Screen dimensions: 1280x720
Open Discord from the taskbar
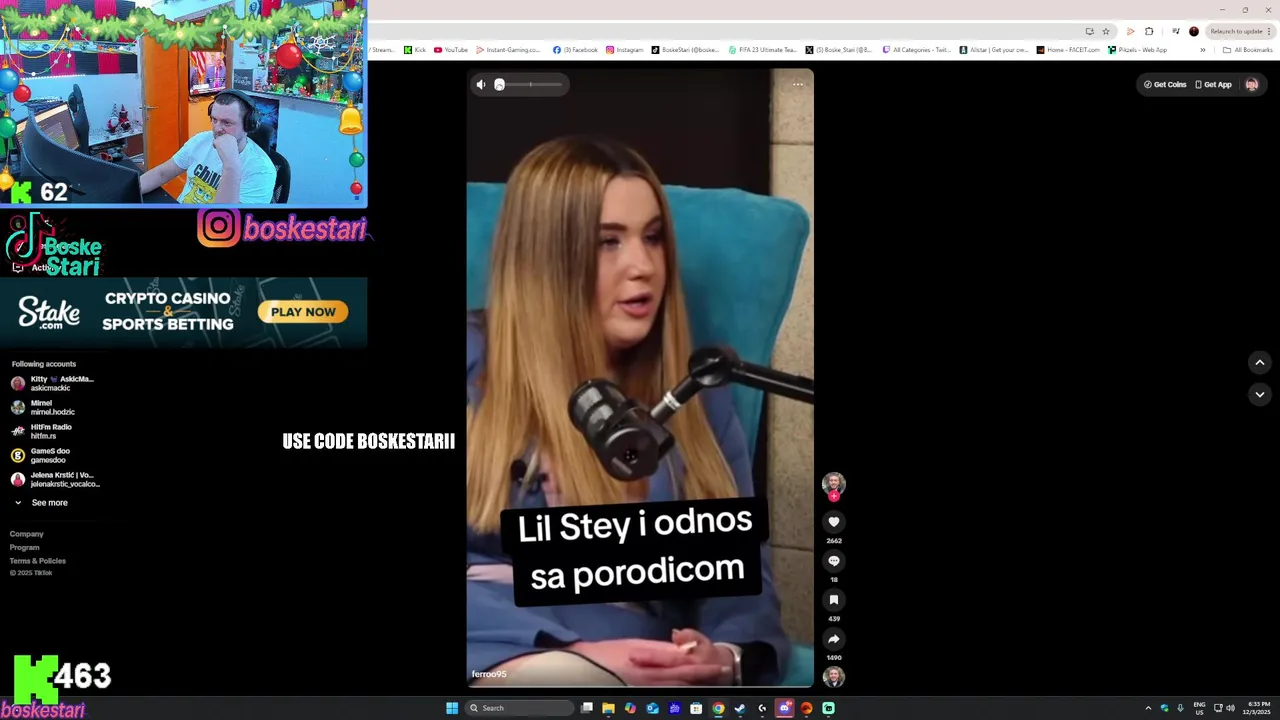(784, 708)
